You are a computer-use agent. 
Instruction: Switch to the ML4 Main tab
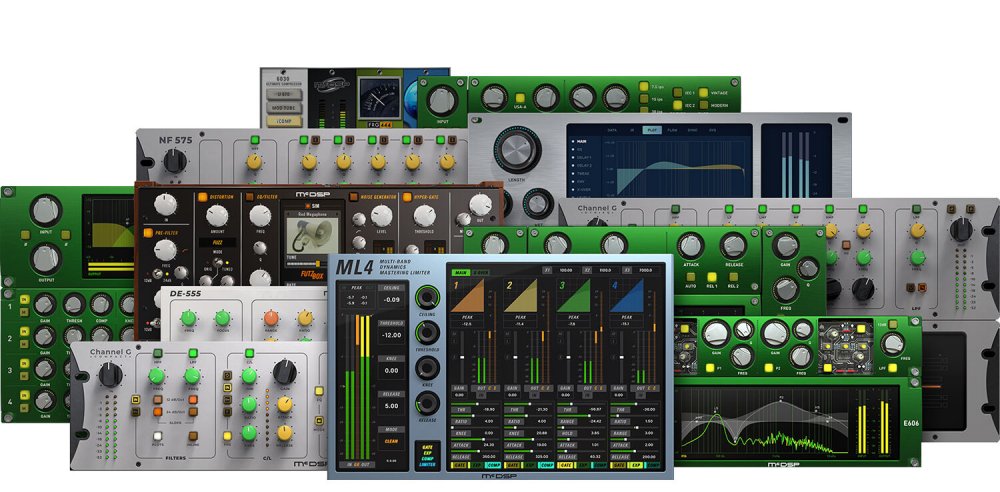coord(461,271)
